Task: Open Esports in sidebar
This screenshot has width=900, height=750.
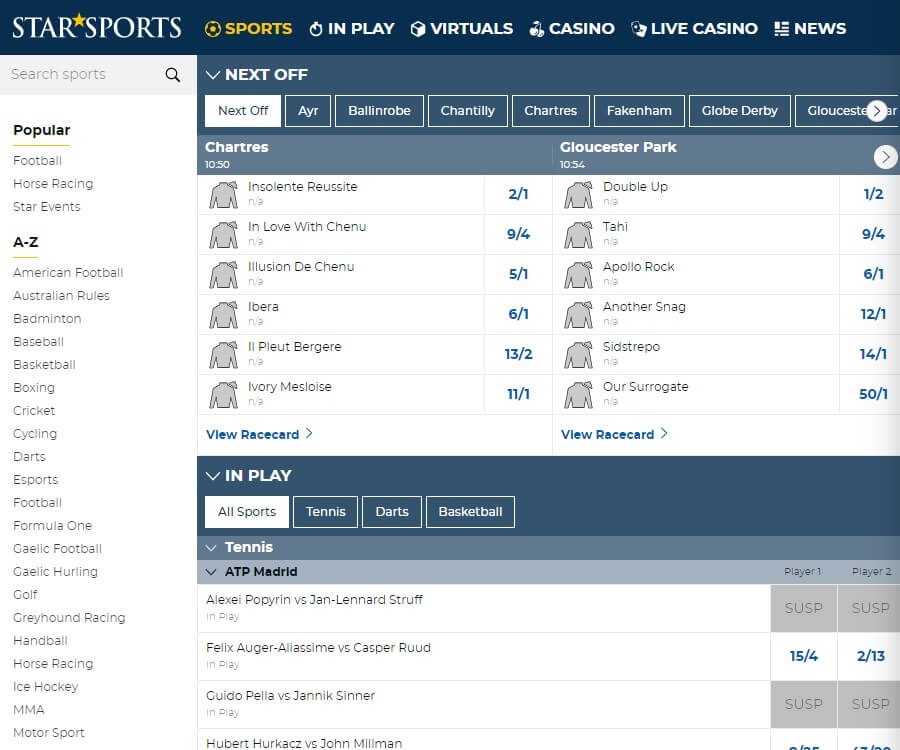Action: click(36, 480)
